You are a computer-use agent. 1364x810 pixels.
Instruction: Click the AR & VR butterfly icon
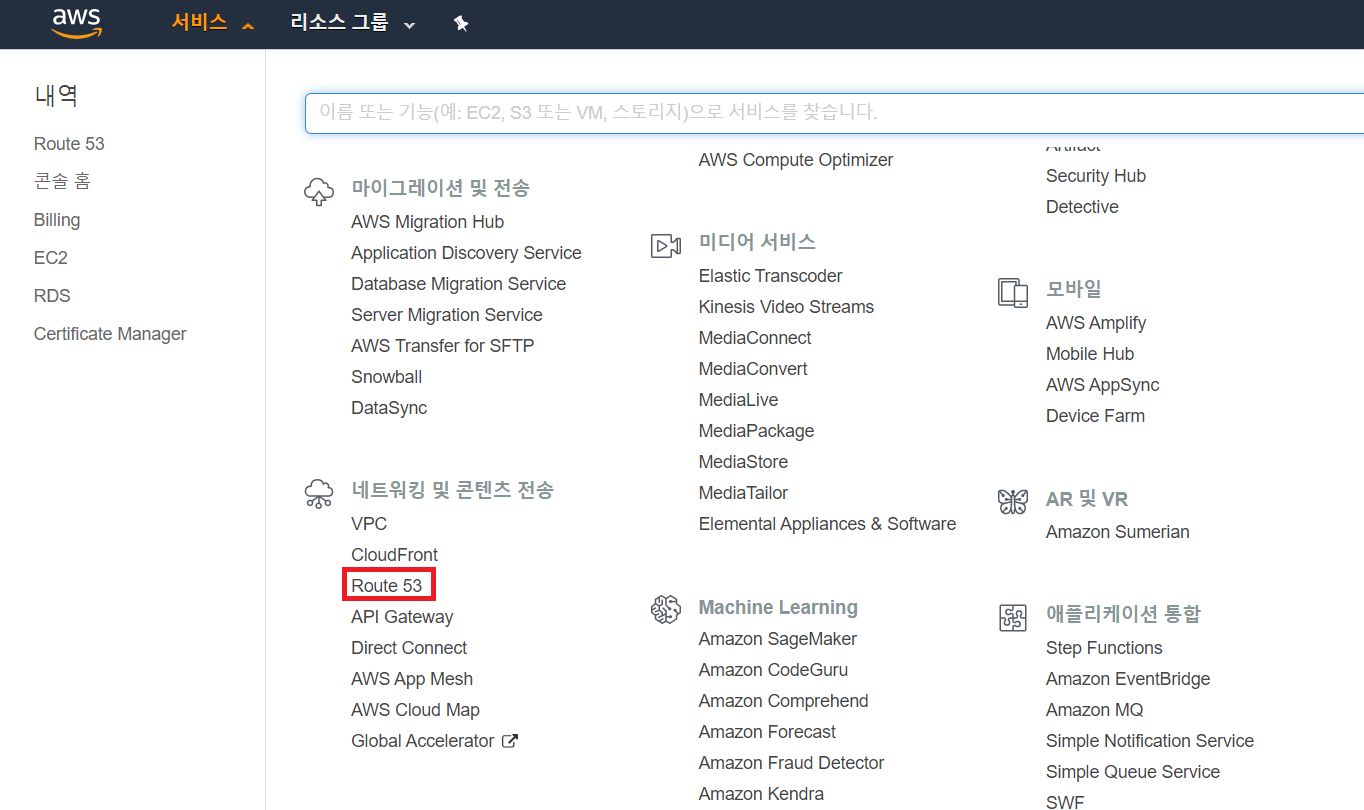[x=1013, y=501]
